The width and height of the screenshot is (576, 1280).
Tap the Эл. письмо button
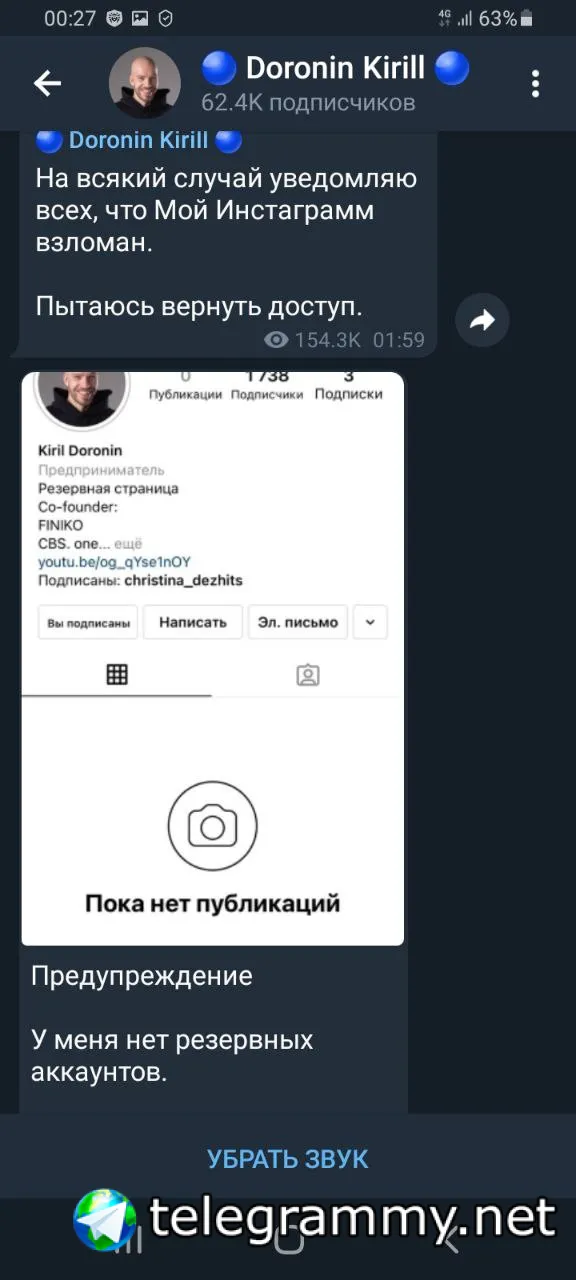tap(298, 622)
